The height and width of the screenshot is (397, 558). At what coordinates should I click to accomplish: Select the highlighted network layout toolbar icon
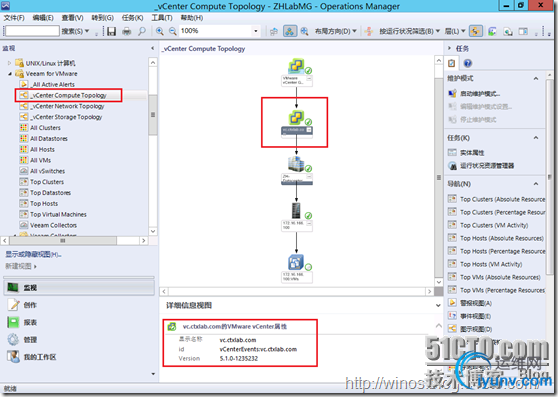[x=290, y=31]
